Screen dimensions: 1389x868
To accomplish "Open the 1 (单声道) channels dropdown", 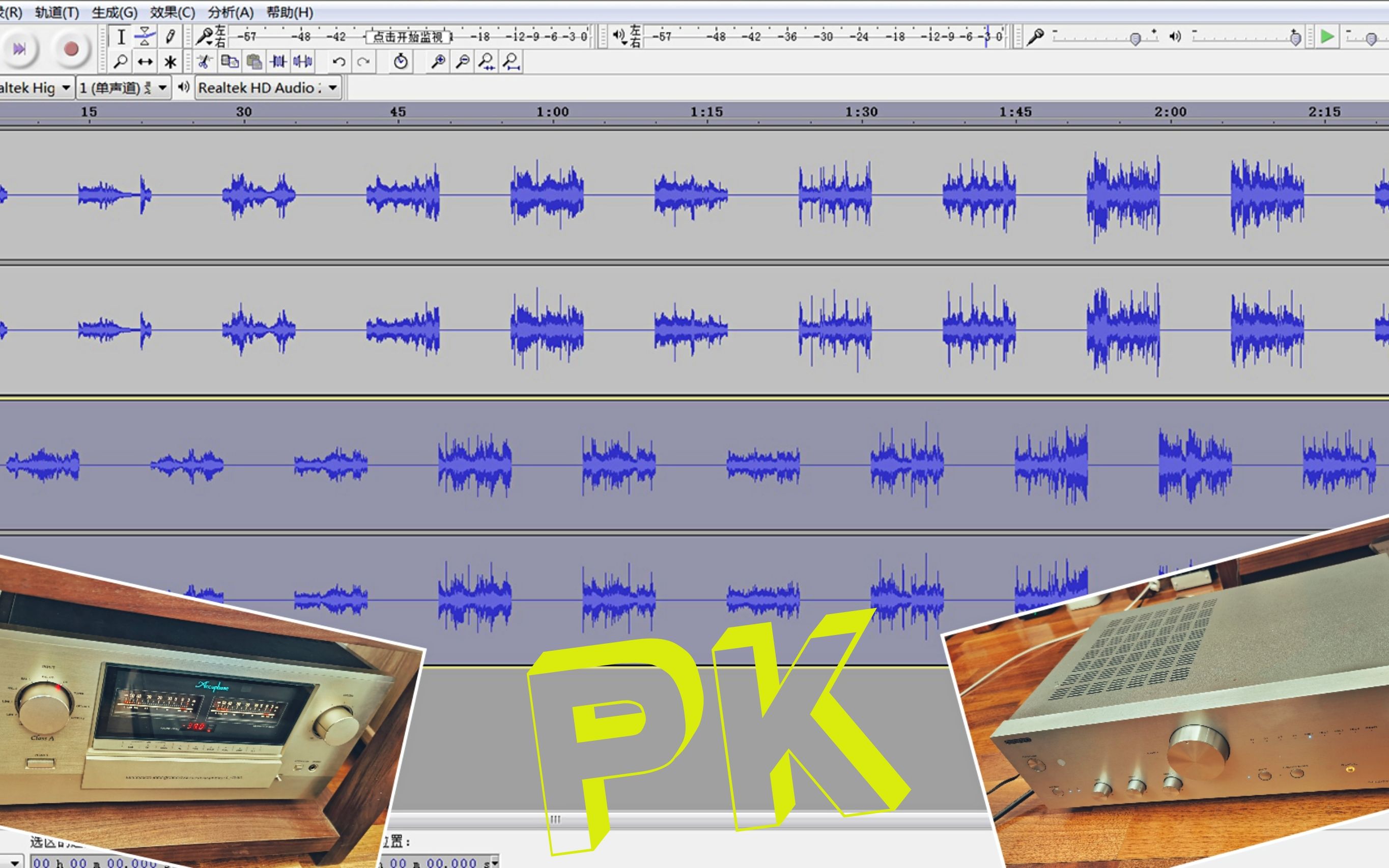I will tap(124, 88).
